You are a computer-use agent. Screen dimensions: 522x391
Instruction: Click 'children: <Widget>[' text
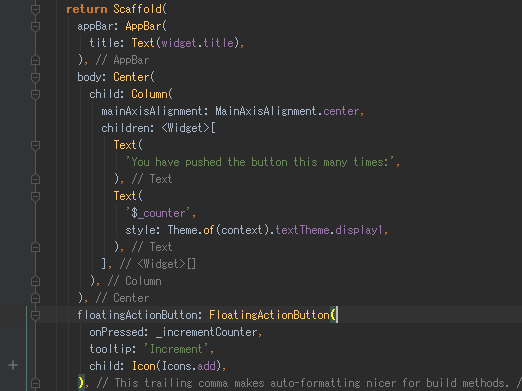pos(158,128)
